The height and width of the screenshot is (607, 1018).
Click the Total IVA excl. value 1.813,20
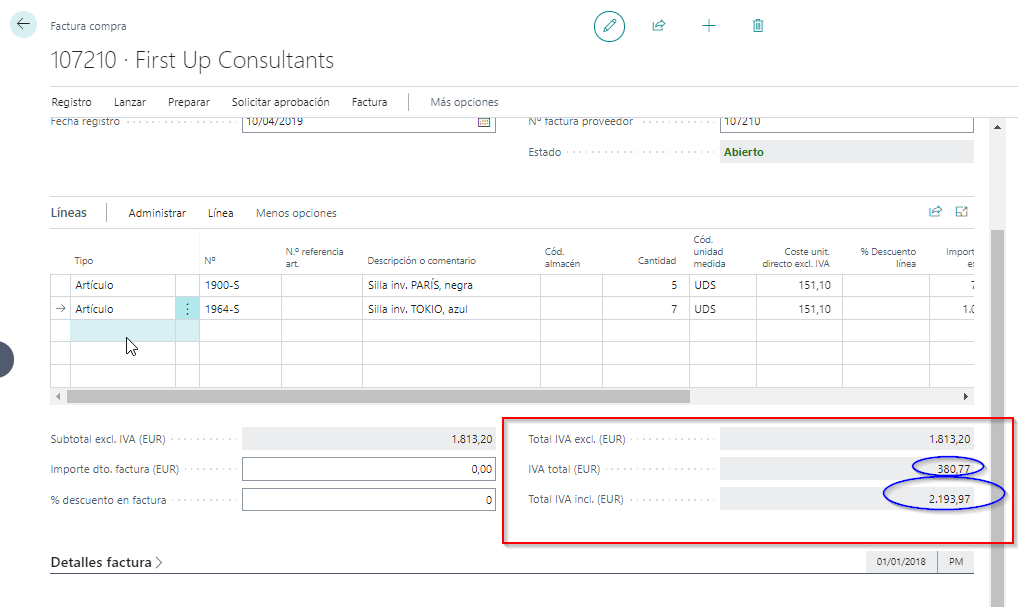[x=950, y=439]
